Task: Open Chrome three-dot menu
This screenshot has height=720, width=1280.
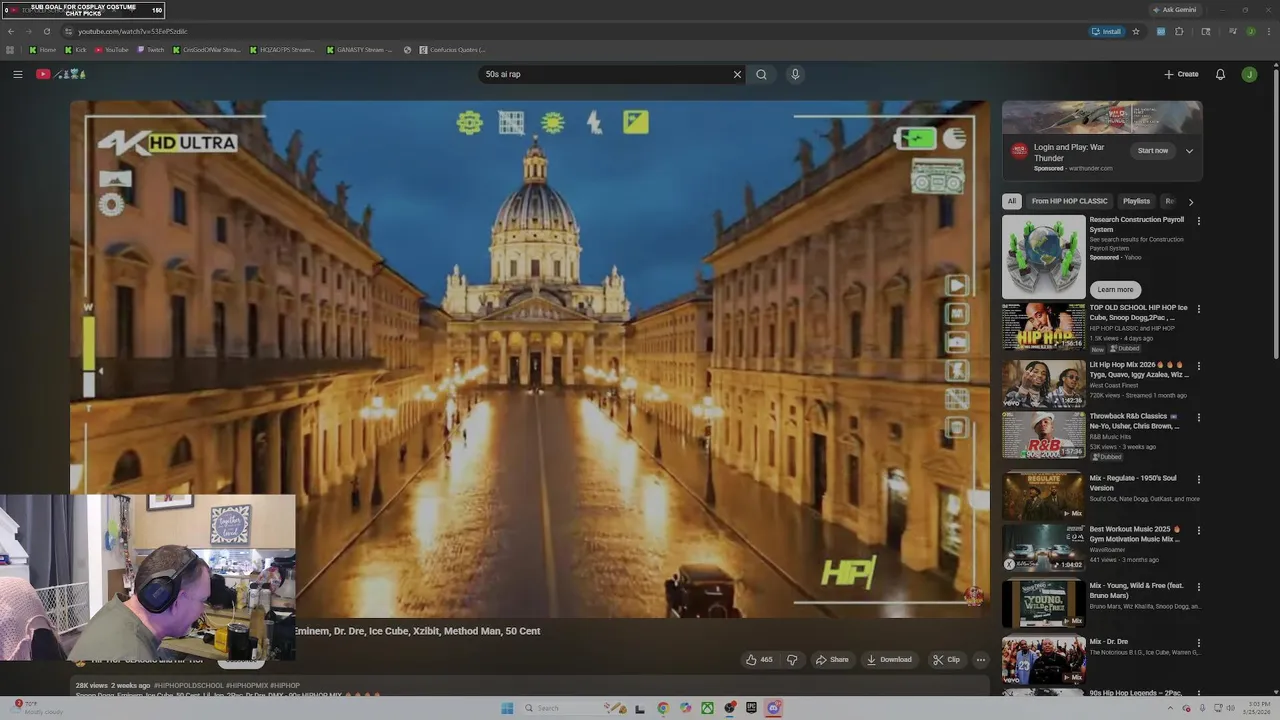Action: point(1268,31)
